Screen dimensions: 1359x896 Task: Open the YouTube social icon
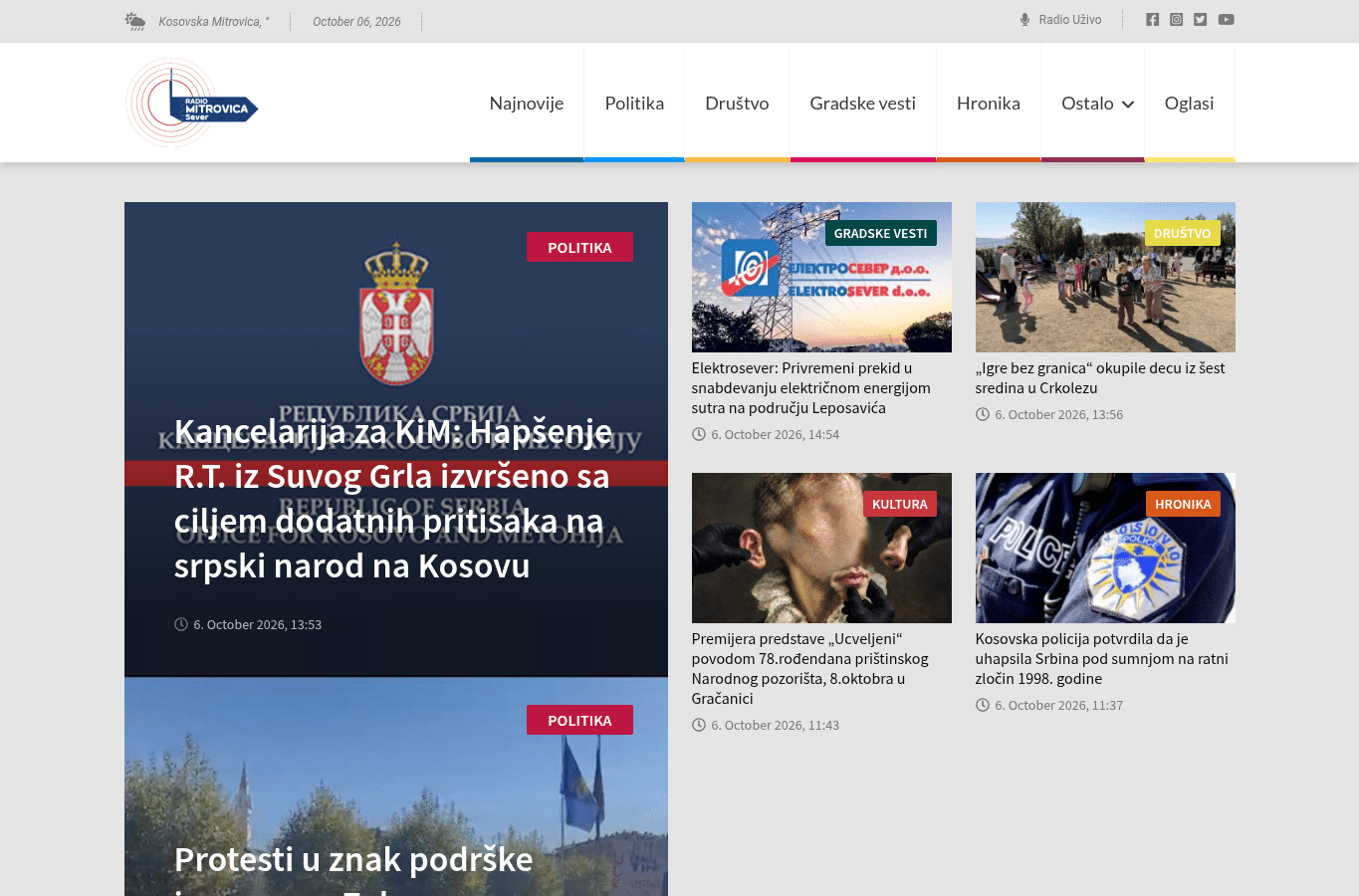[1226, 20]
